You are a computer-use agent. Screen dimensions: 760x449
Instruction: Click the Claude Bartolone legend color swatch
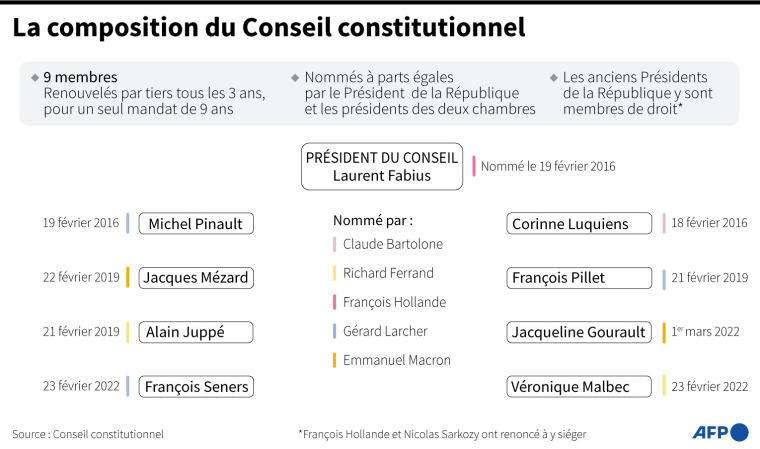(334, 244)
